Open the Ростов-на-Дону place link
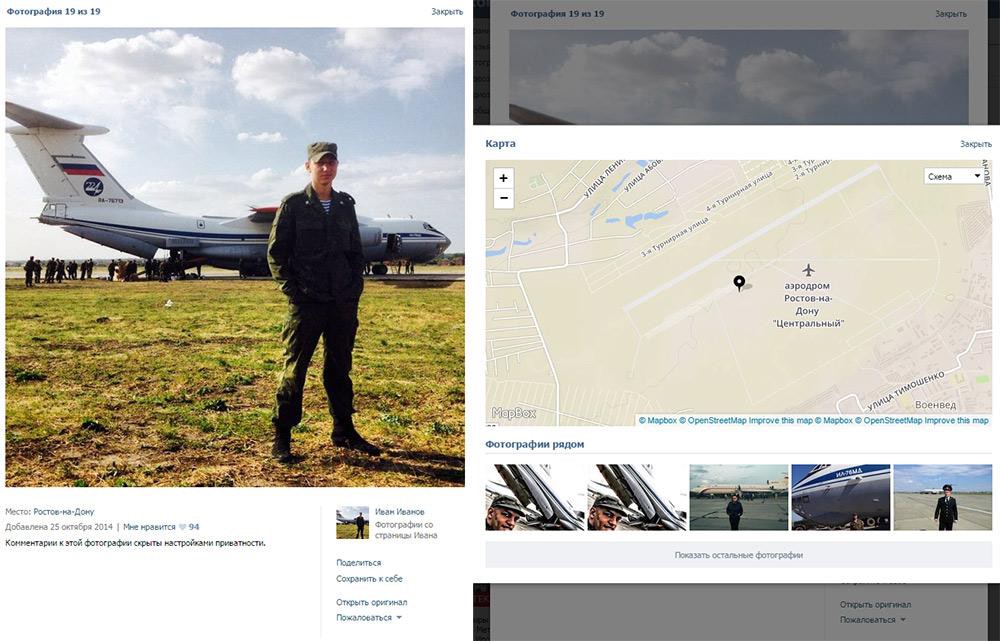 (x=64, y=512)
